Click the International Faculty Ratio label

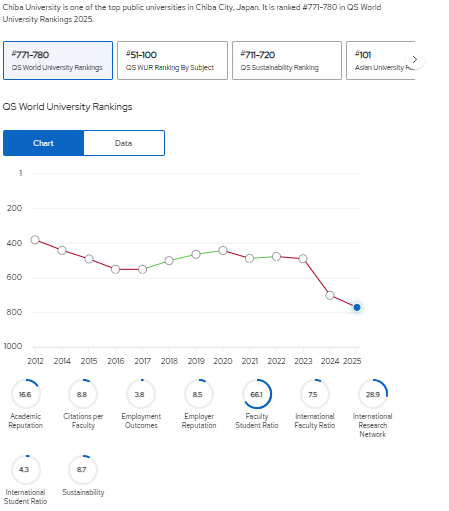point(315,421)
